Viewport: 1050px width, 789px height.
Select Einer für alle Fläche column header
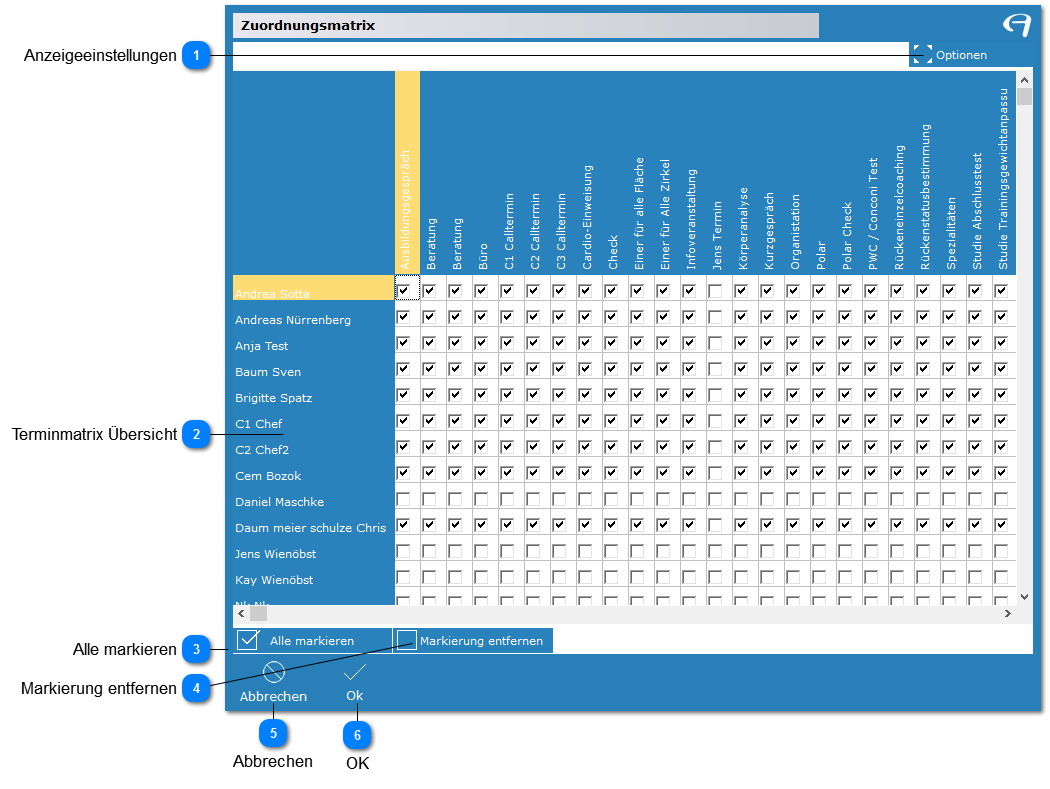coord(640,173)
